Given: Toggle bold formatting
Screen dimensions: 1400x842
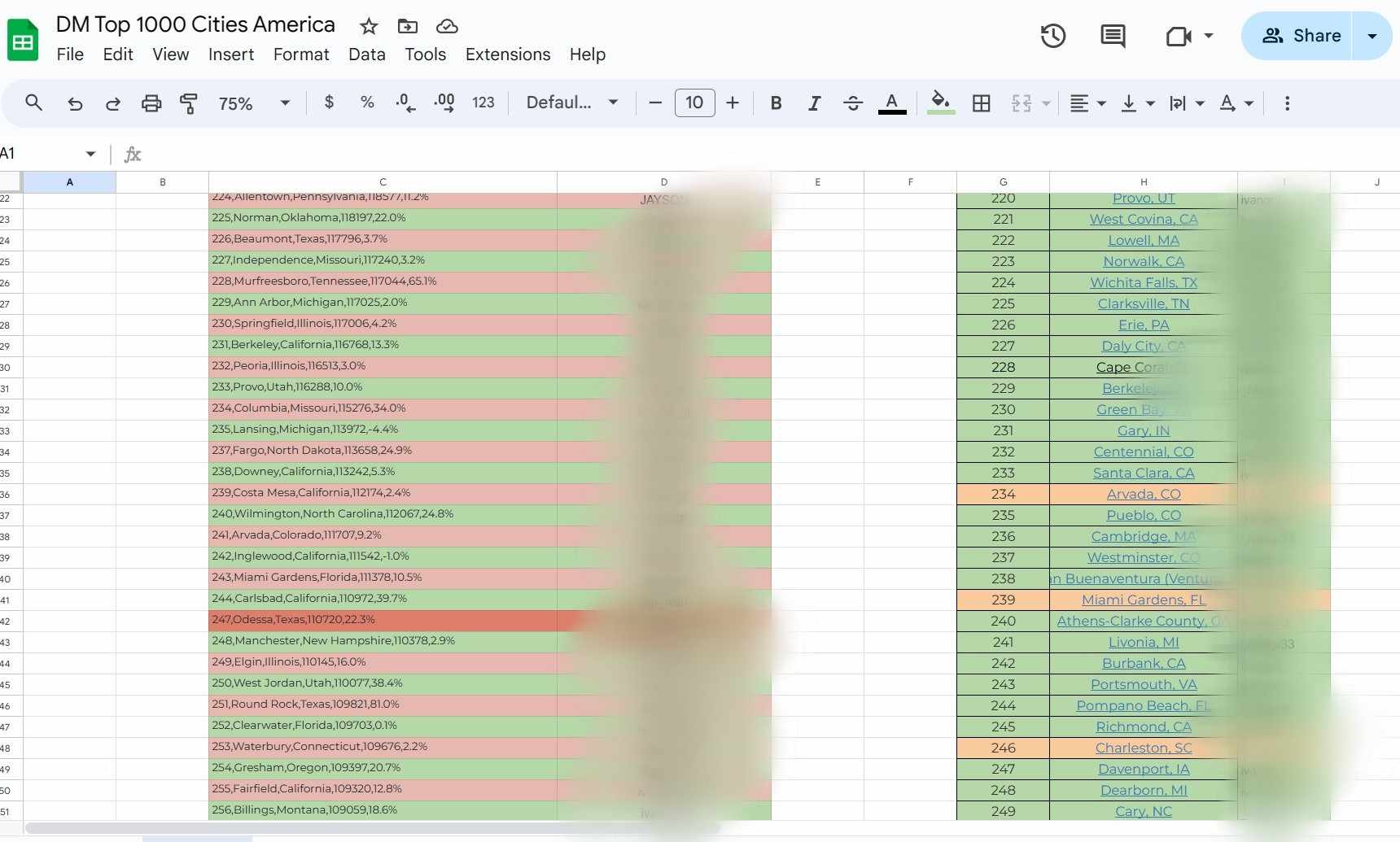Looking at the screenshot, I should (776, 103).
